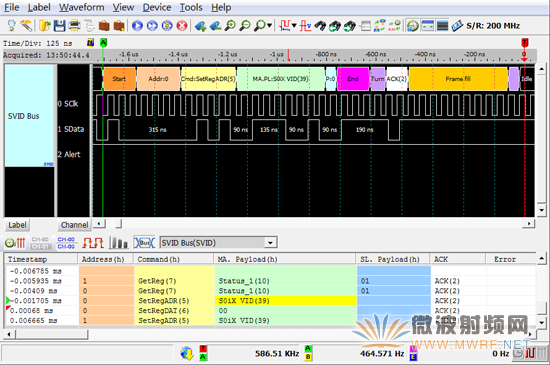Click the Save floppy disk icon
This screenshot has height=365, width=550.
[x=59, y=26]
